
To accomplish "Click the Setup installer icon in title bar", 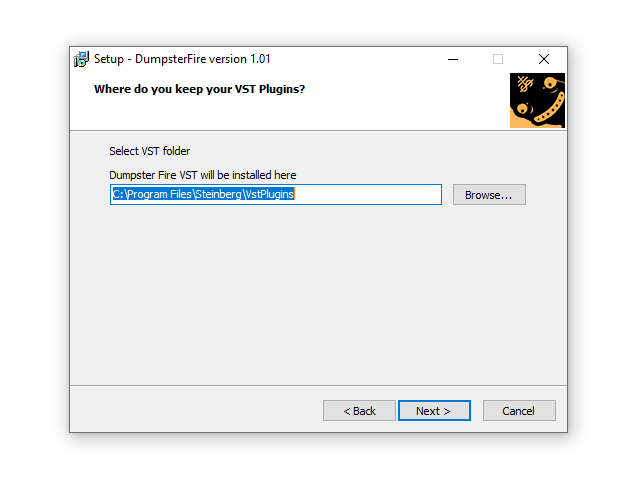I will (81, 59).
